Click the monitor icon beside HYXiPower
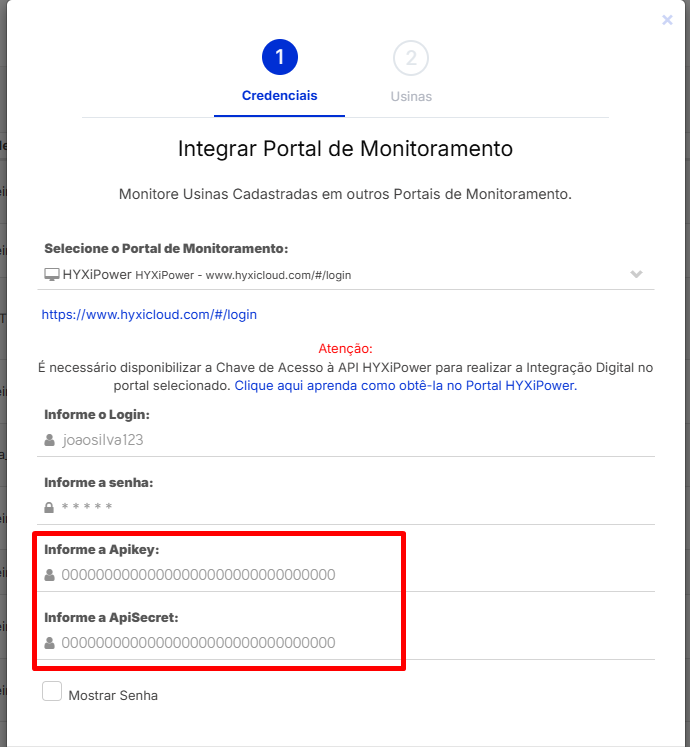The width and height of the screenshot is (690, 747). (x=51, y=274)
